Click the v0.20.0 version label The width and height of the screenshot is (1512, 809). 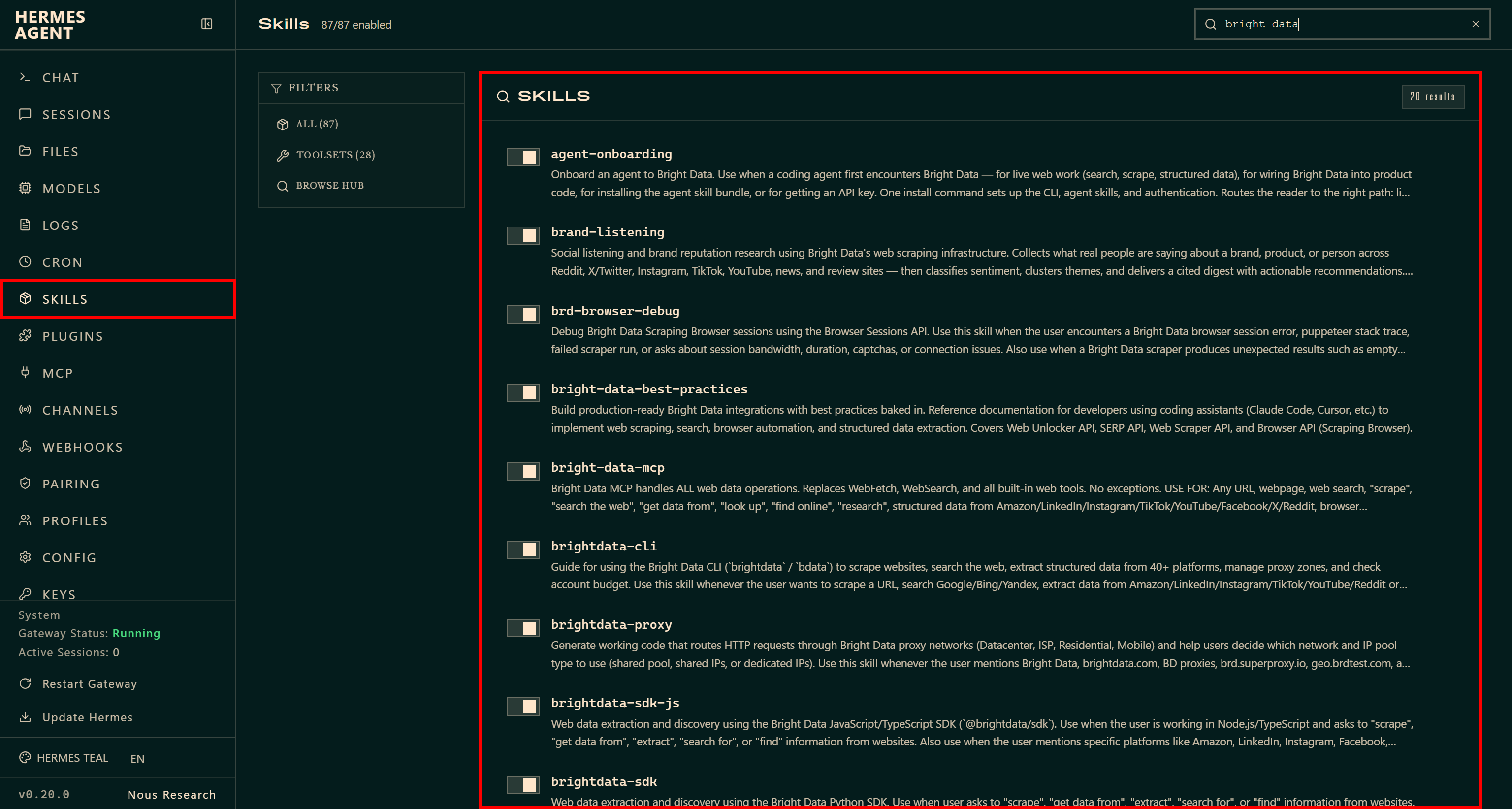tap(44, 794)
